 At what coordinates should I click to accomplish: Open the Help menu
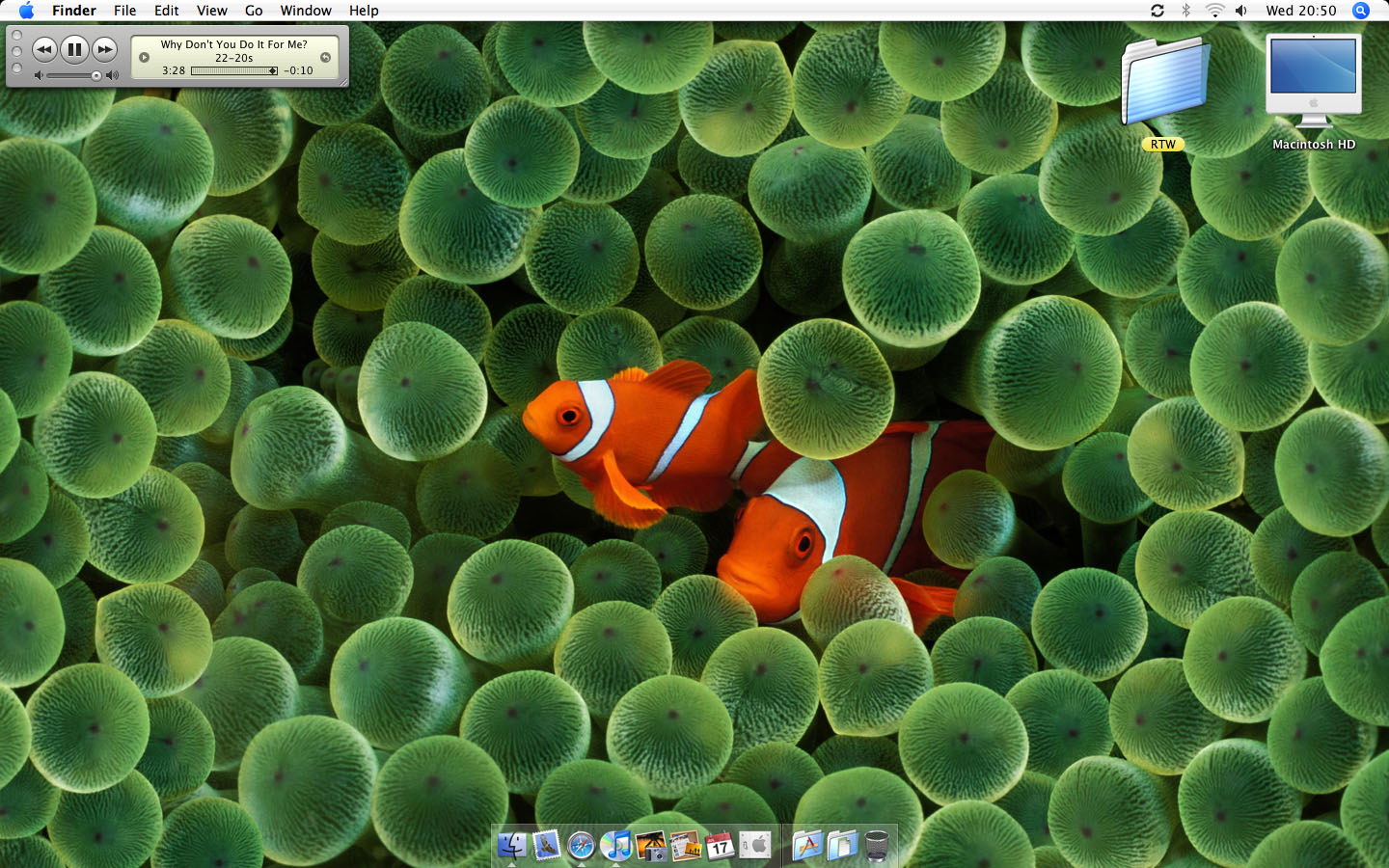coord(364,11)
